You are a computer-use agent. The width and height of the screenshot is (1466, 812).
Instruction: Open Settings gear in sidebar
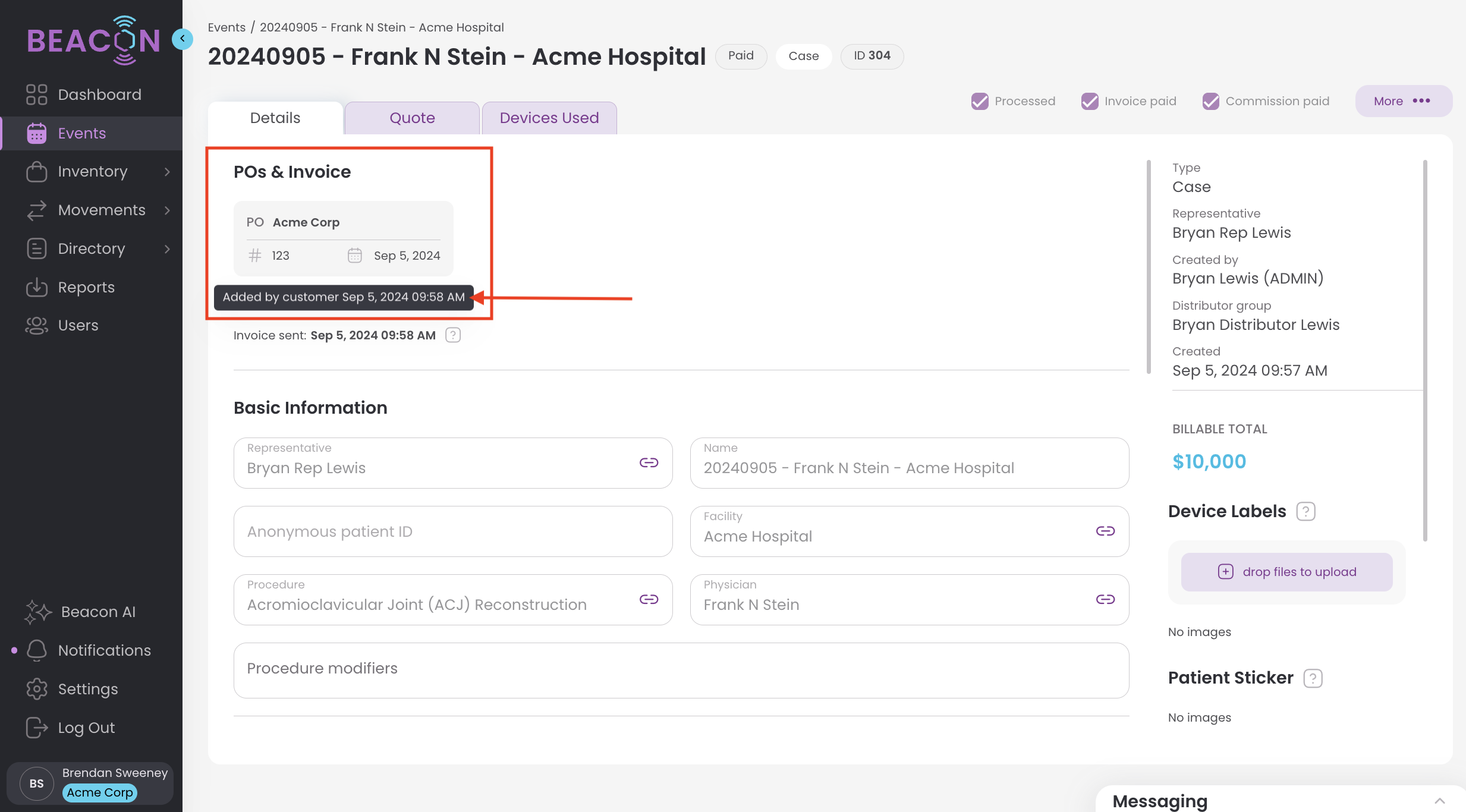coord(36,689)
